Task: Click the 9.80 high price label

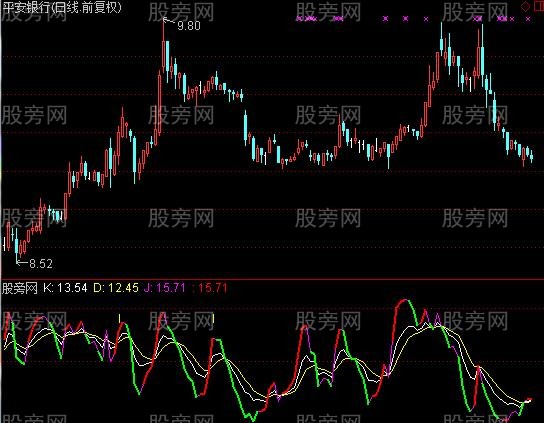Action: click(x=188, y=26)
